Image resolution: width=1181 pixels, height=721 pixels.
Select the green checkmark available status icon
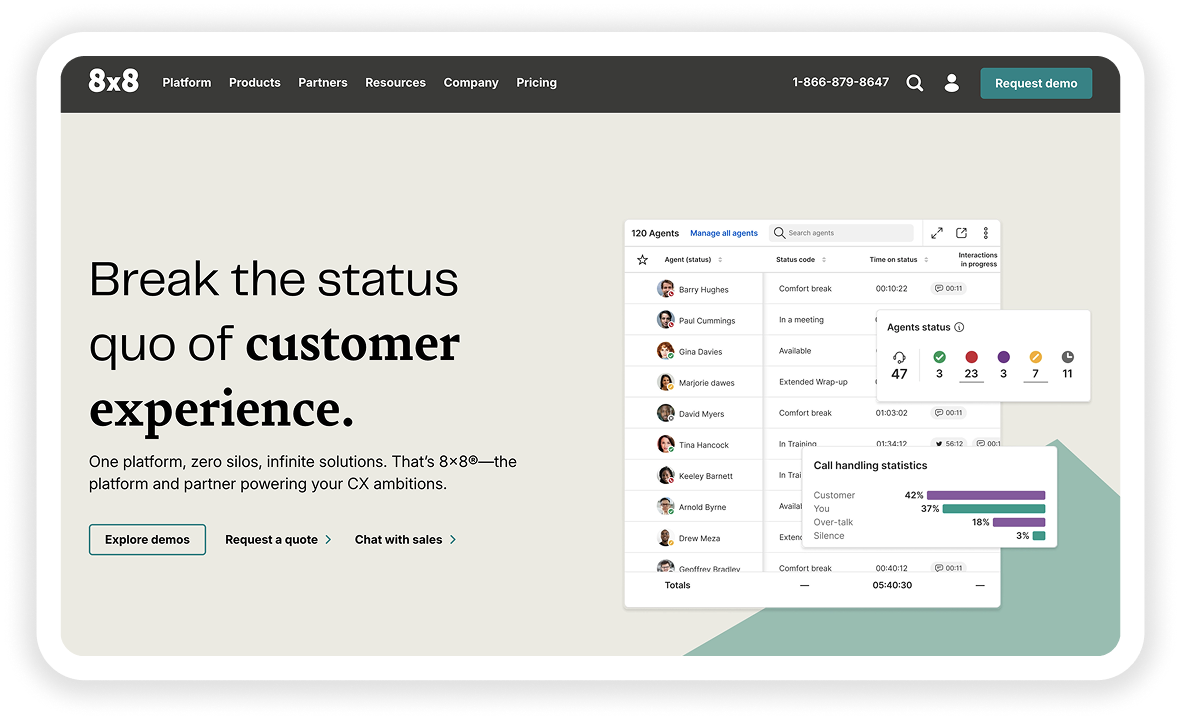tap(939, 357)
